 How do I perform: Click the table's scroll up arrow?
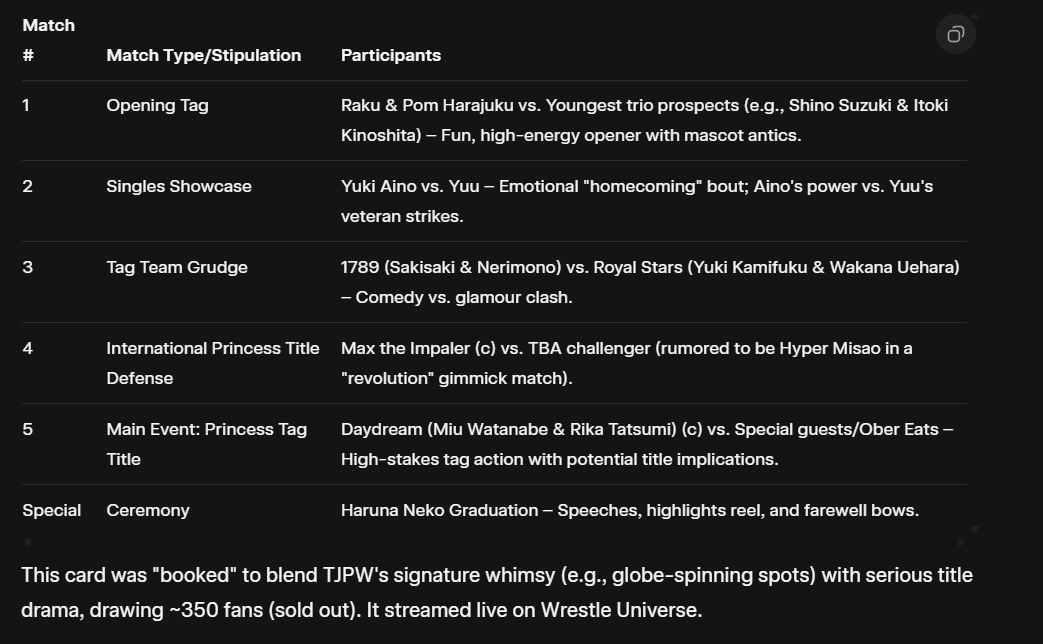974,16
